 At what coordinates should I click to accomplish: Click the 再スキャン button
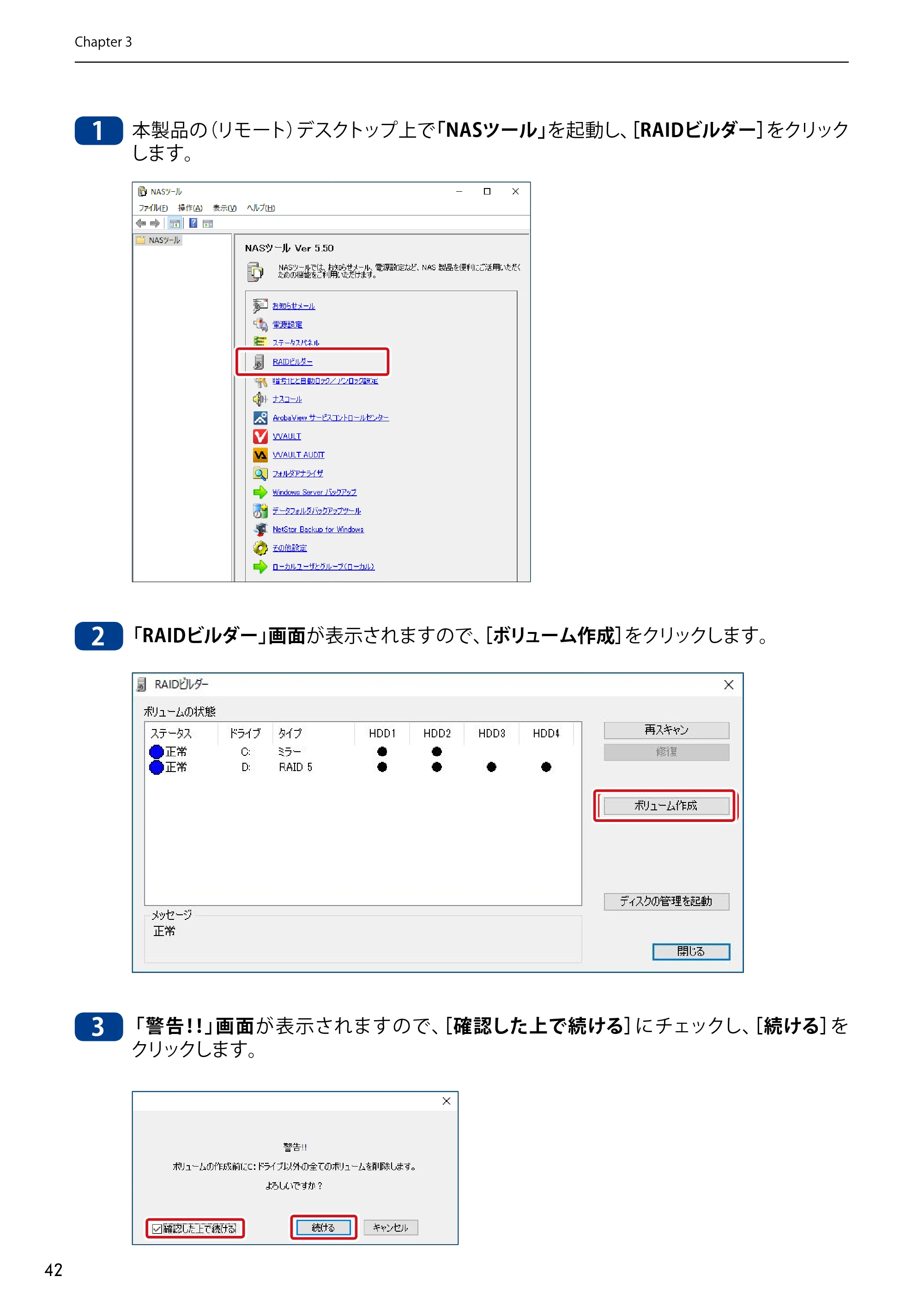[666, 730]
